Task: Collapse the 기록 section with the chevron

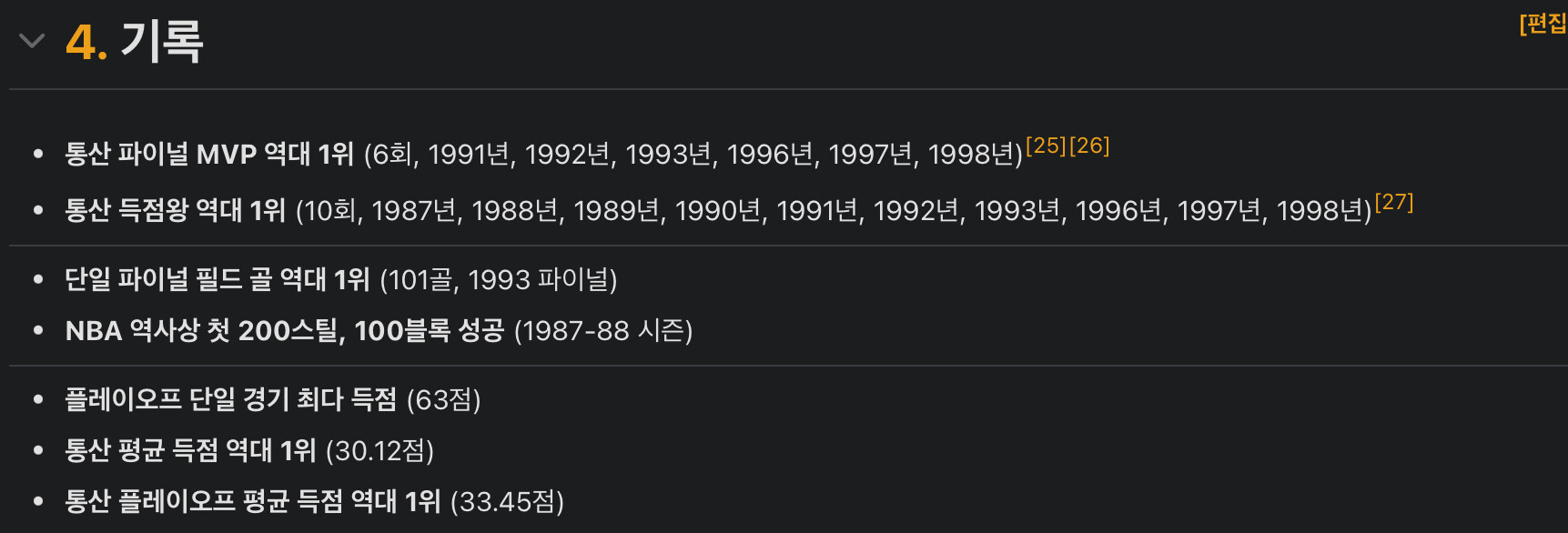Action: [32, 41]
